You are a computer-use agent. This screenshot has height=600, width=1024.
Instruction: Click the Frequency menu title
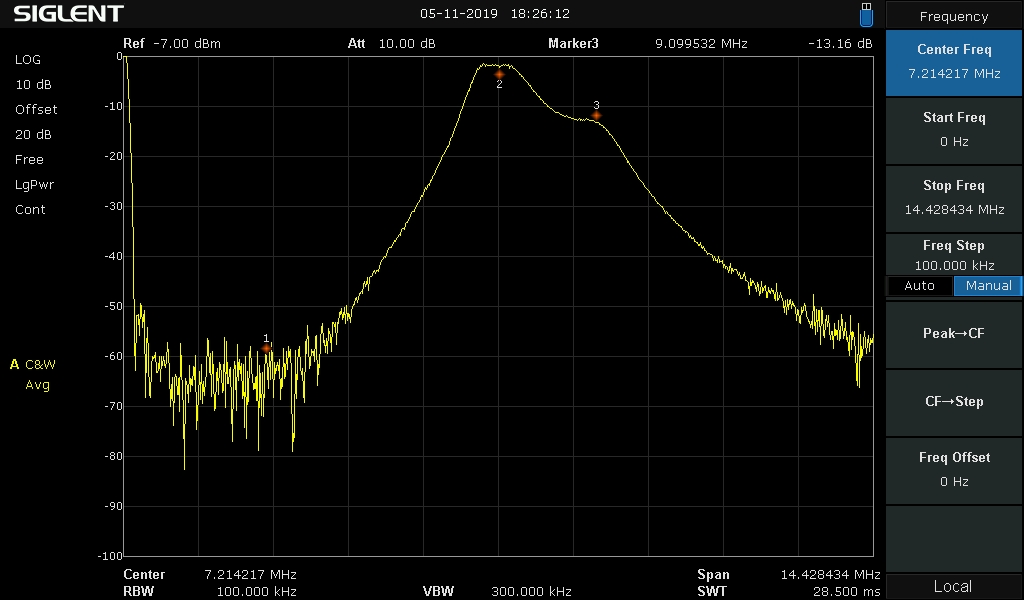[953, 16]
